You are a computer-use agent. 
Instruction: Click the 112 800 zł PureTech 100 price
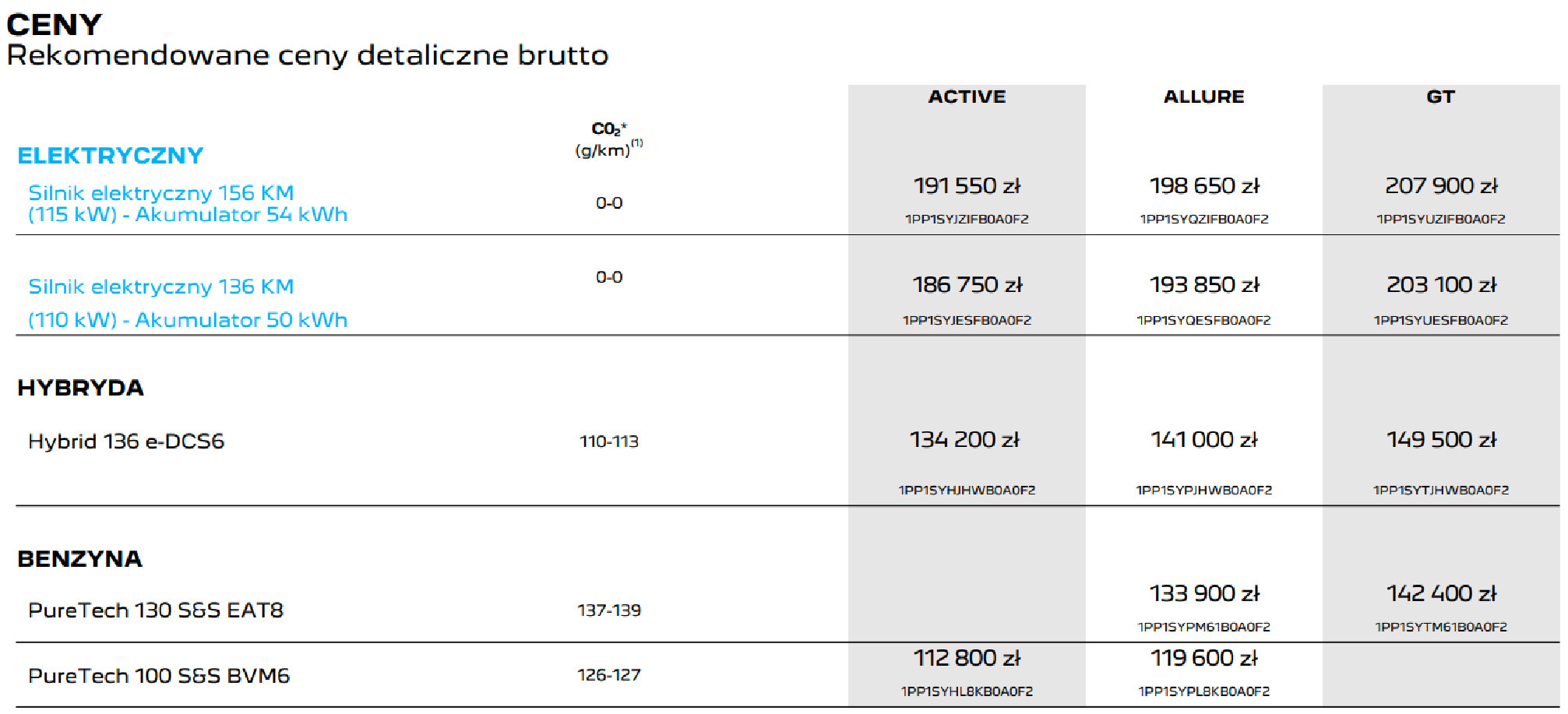coord(967,659)
